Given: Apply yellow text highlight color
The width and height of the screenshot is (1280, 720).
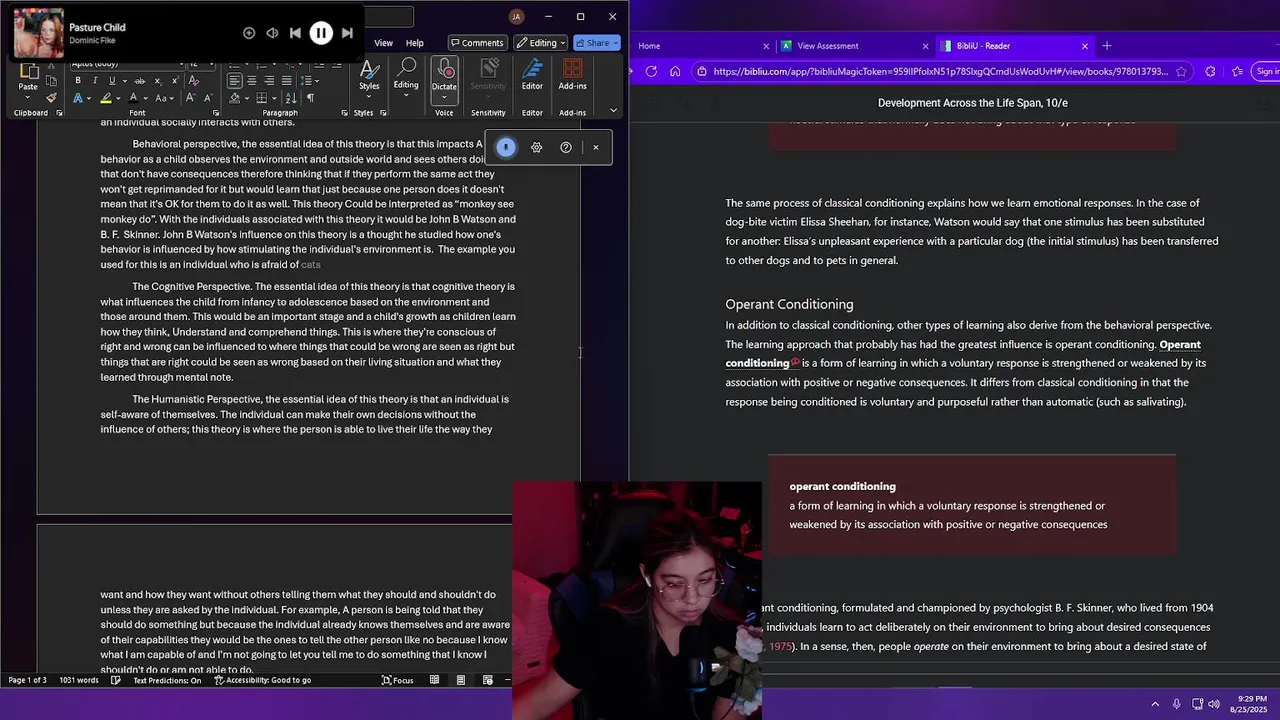Looking at the screenshot, I should 106,98.
